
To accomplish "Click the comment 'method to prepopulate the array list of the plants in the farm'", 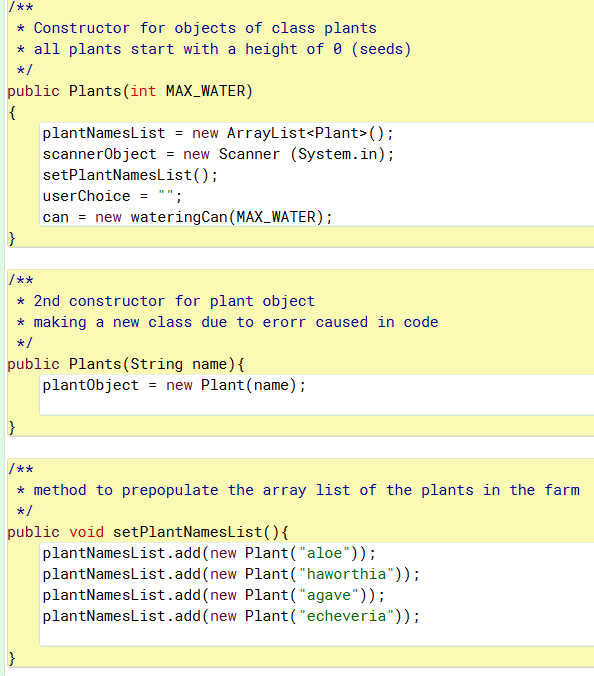I will (306, 490).
